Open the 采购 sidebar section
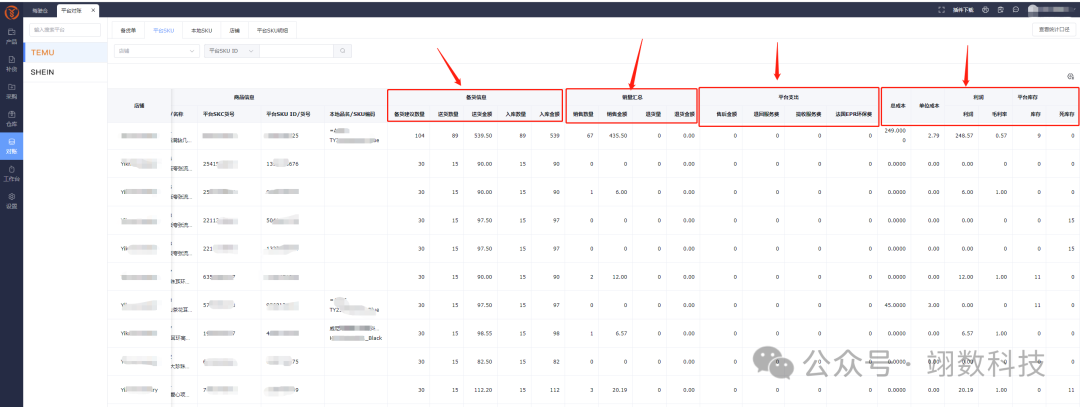The height and width of the screenshot is (407, 1080). pos(11,92)
